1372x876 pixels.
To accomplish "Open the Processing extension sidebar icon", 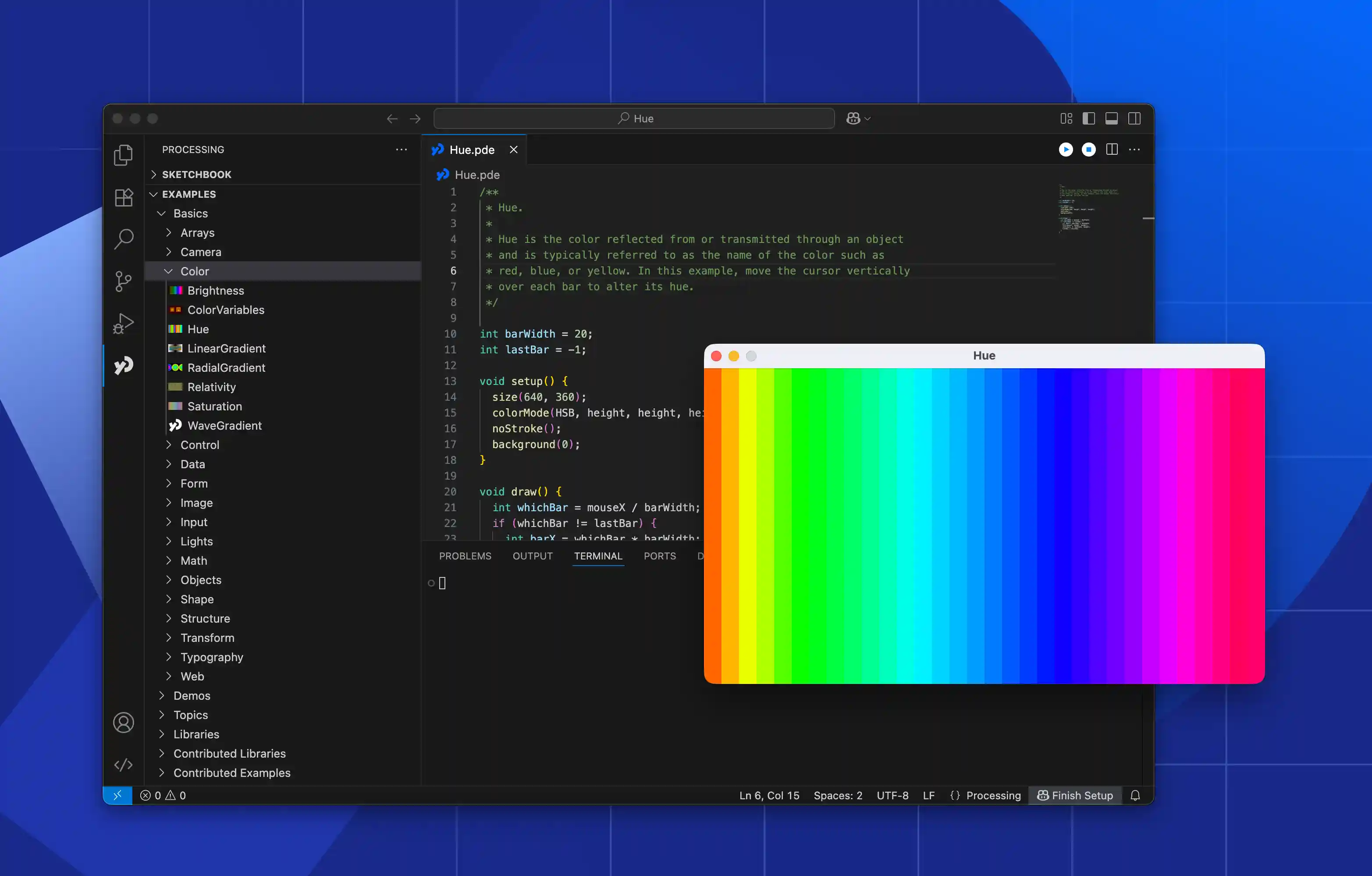I will tap(123, 365).
